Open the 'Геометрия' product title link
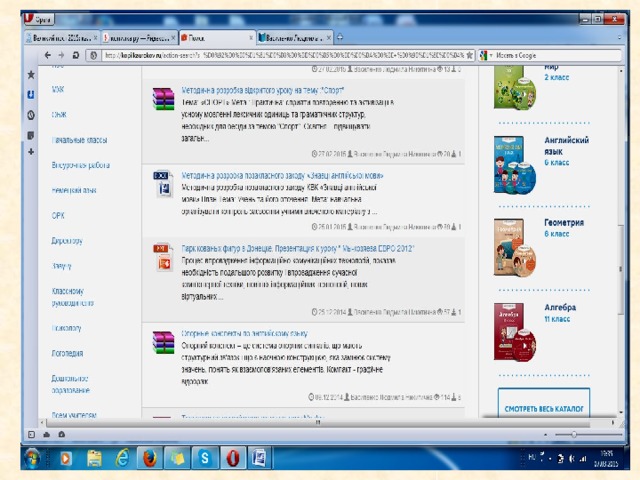The width and height of the screenshot is (640, 480). point(564,222)
